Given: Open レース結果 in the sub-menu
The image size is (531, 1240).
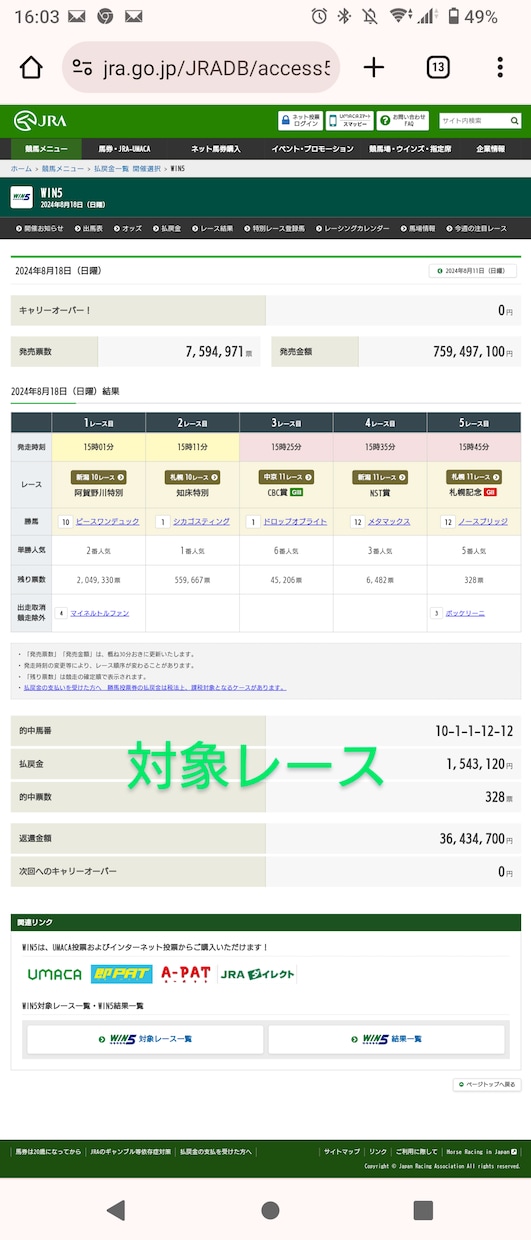Looking at the screenshot, I should tap(212, 228).
